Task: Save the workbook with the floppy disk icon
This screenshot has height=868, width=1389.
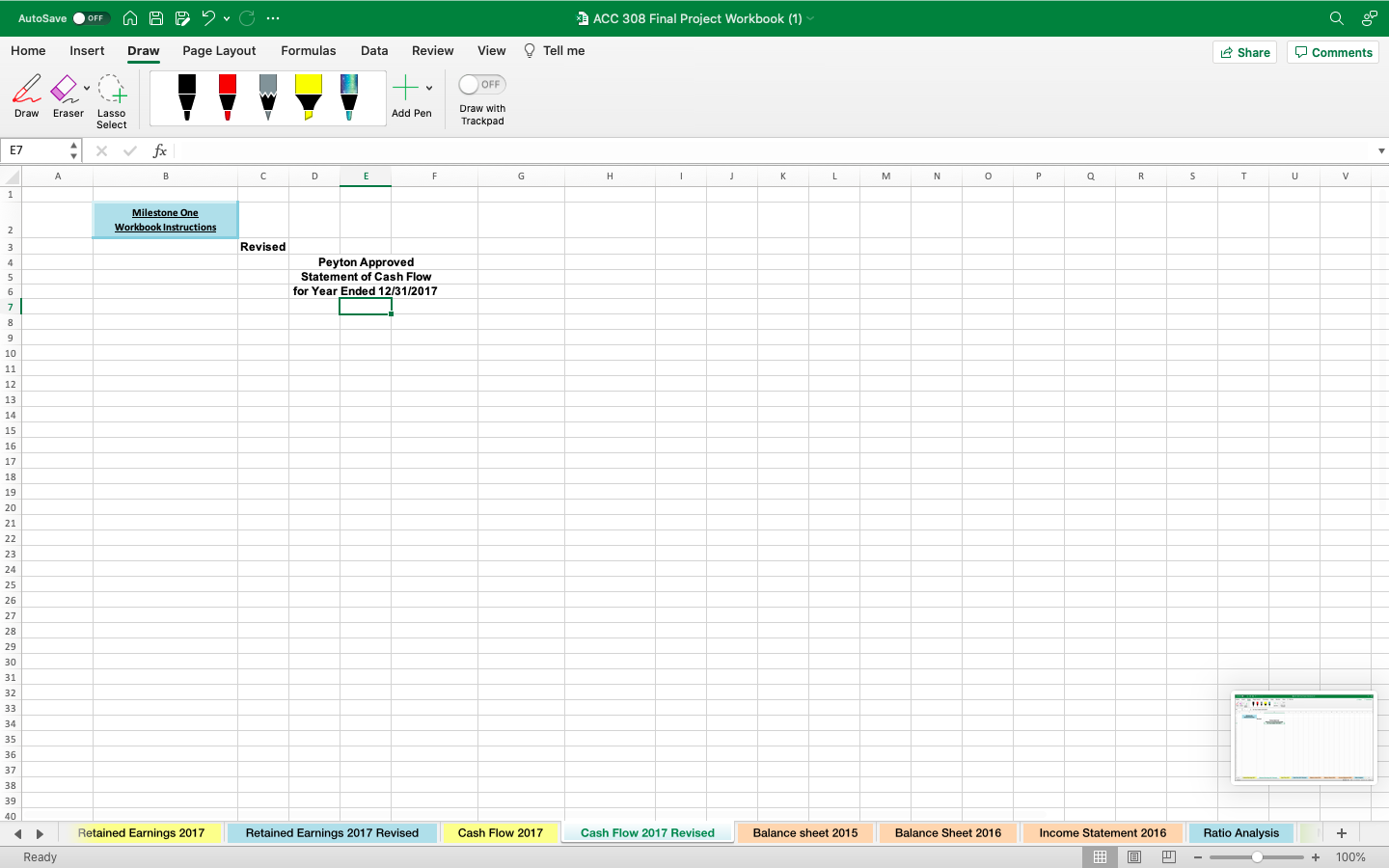Action: (156, 18)
